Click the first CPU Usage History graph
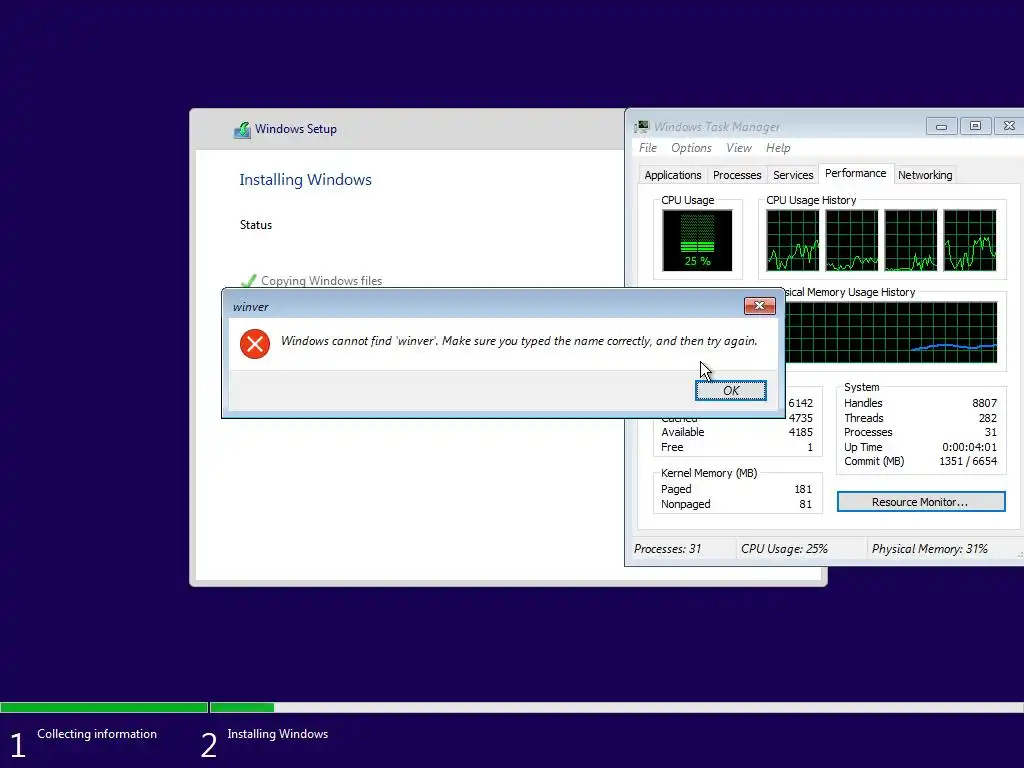The width and height of the screenshot is (1024, 768). coord(793,240)
